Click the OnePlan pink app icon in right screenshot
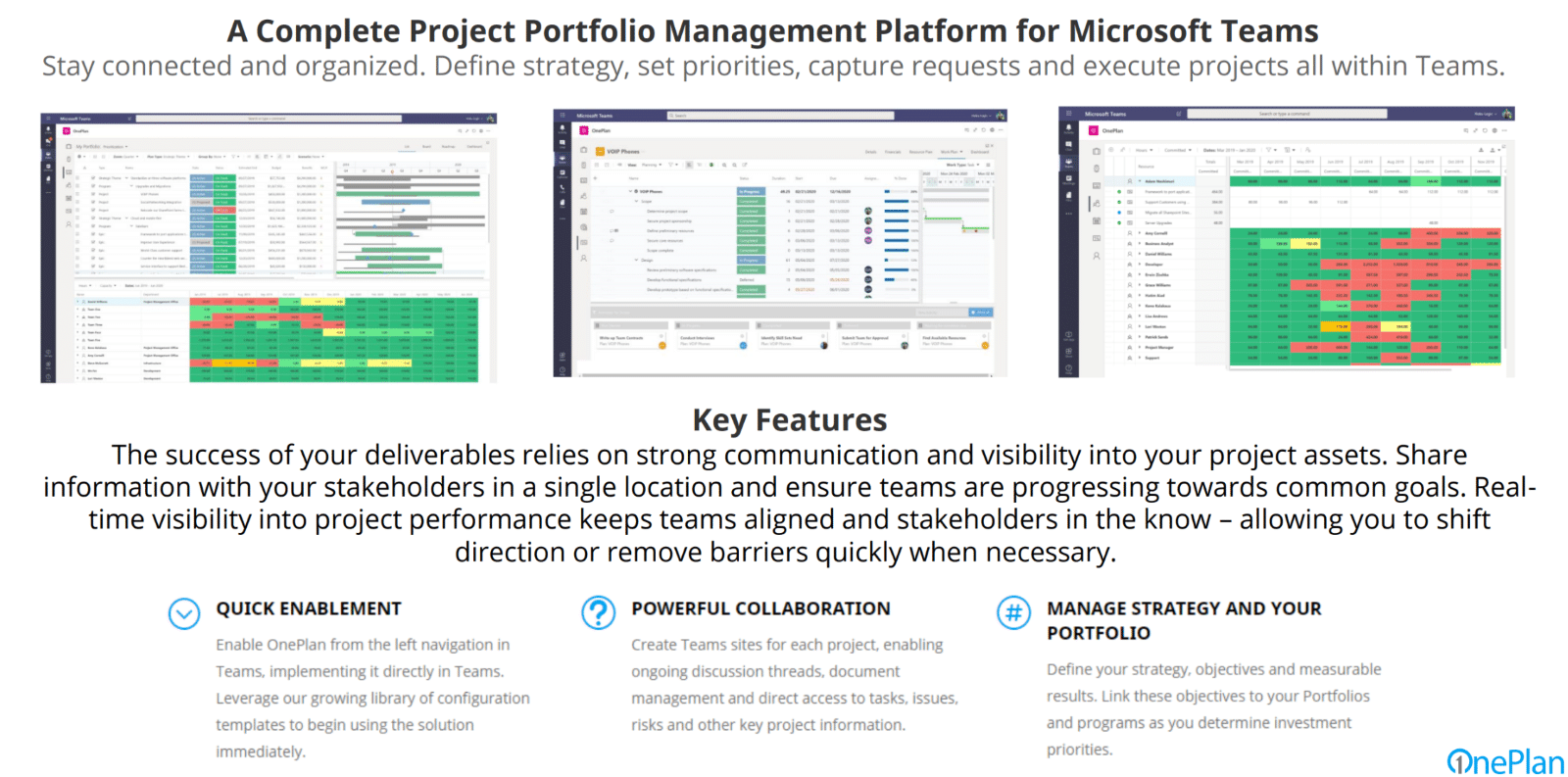Viewport: 1568px width, 777px height. coord(1094,130)
